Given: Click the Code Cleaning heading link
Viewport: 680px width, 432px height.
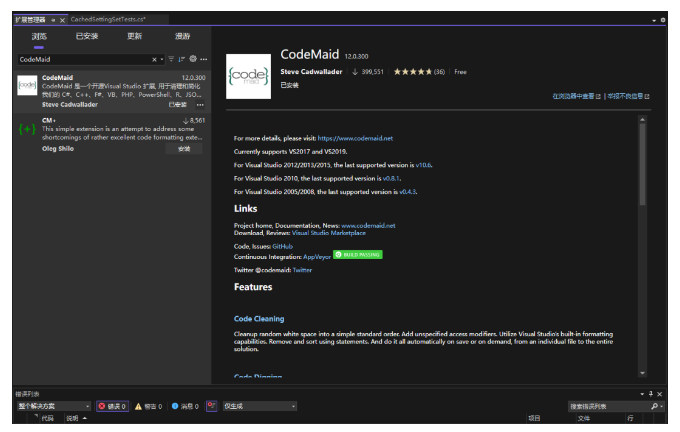Looking at the screenshot, I should [259, 319].
